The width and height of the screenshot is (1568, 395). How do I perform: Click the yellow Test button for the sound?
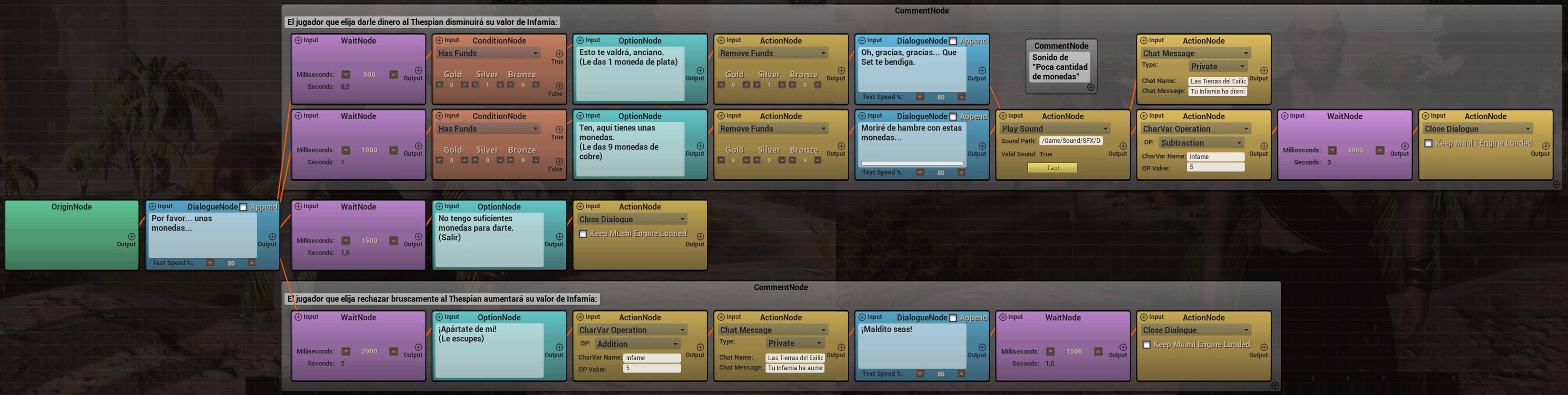1052,168
